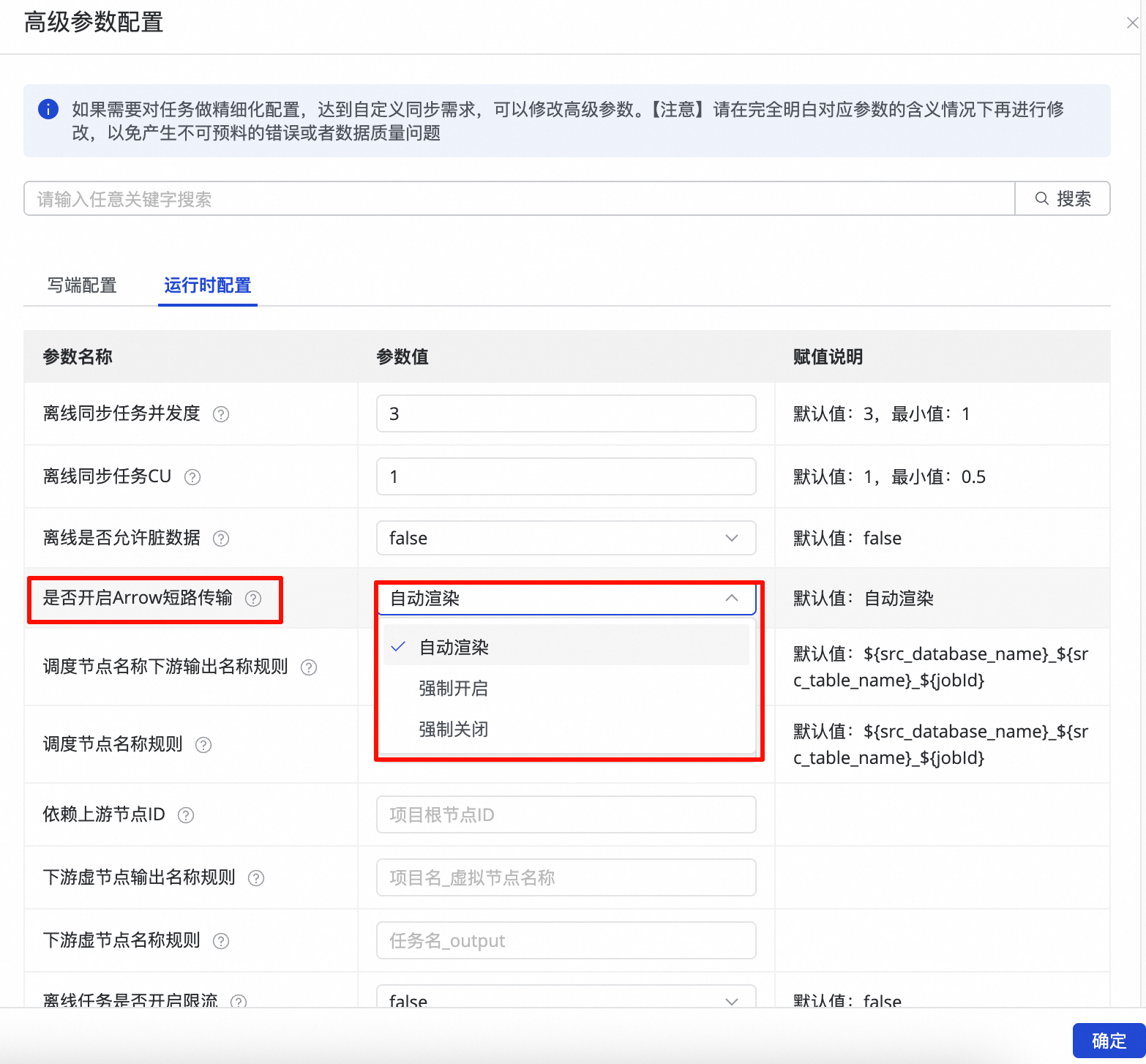1146x1064 pixels.
Task: Click the 离线同步任务CU value field
Action: click(566, 476)
